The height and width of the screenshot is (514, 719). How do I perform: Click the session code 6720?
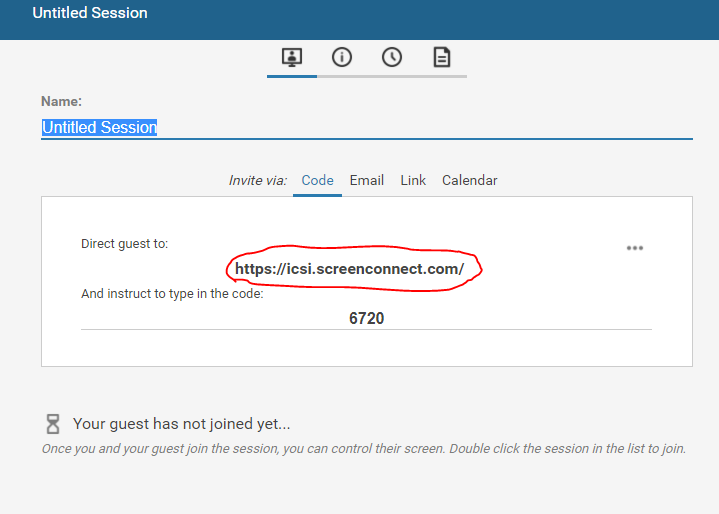[x=366, y=318]
